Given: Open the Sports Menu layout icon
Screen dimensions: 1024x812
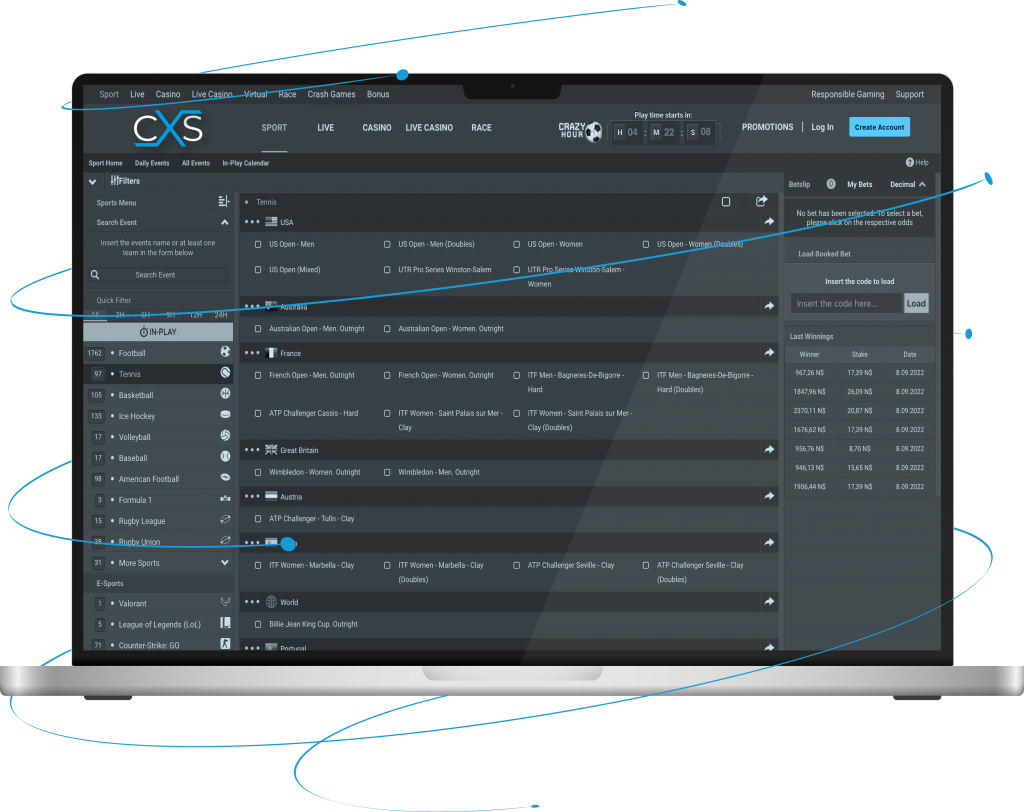Looking at the screenshot, I should coord(224,202).
